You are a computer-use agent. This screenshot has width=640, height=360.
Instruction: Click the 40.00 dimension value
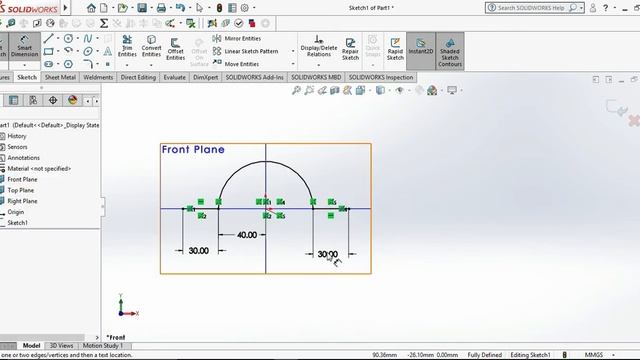point(247,235)
